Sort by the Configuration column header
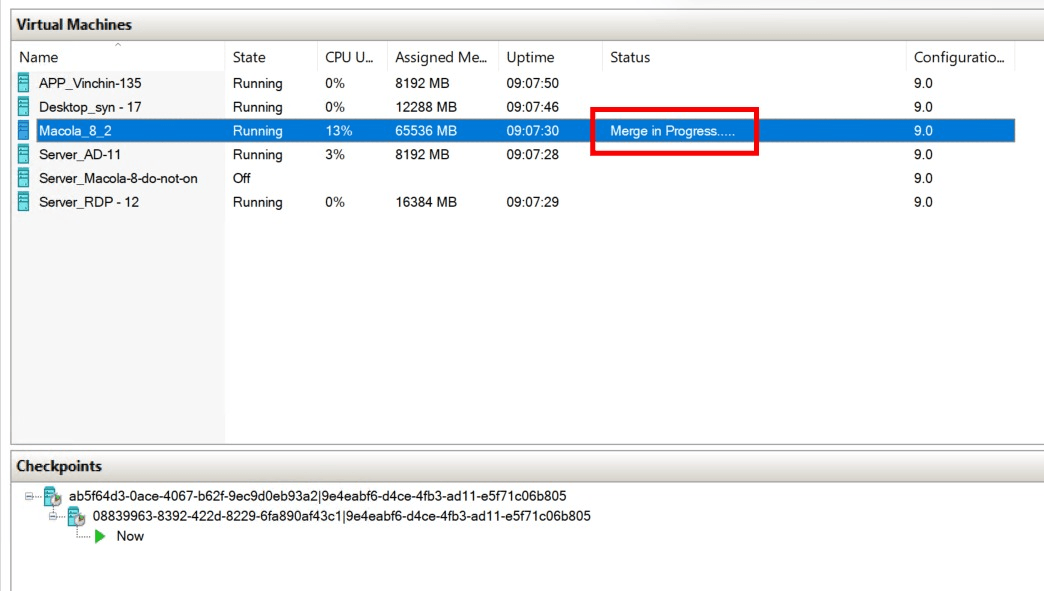 (960, 57)
